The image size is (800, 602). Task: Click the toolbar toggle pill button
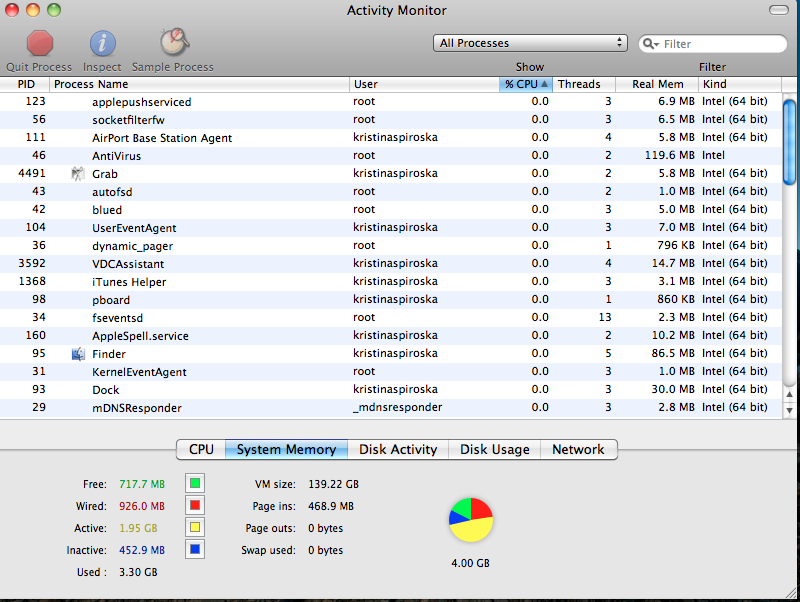pos(779,10)
